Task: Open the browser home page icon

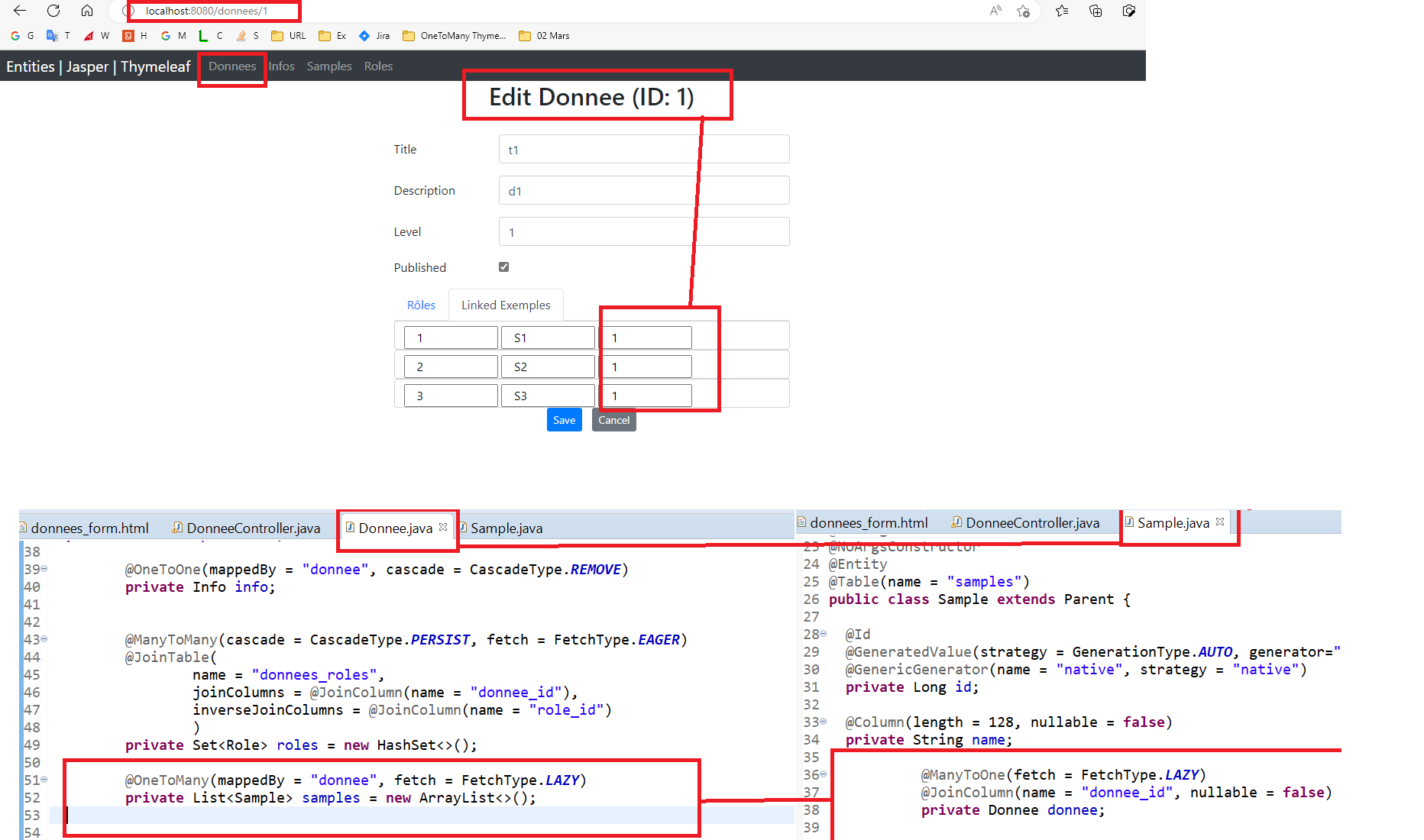Action: pyautogui.click(x=87, y=11)
